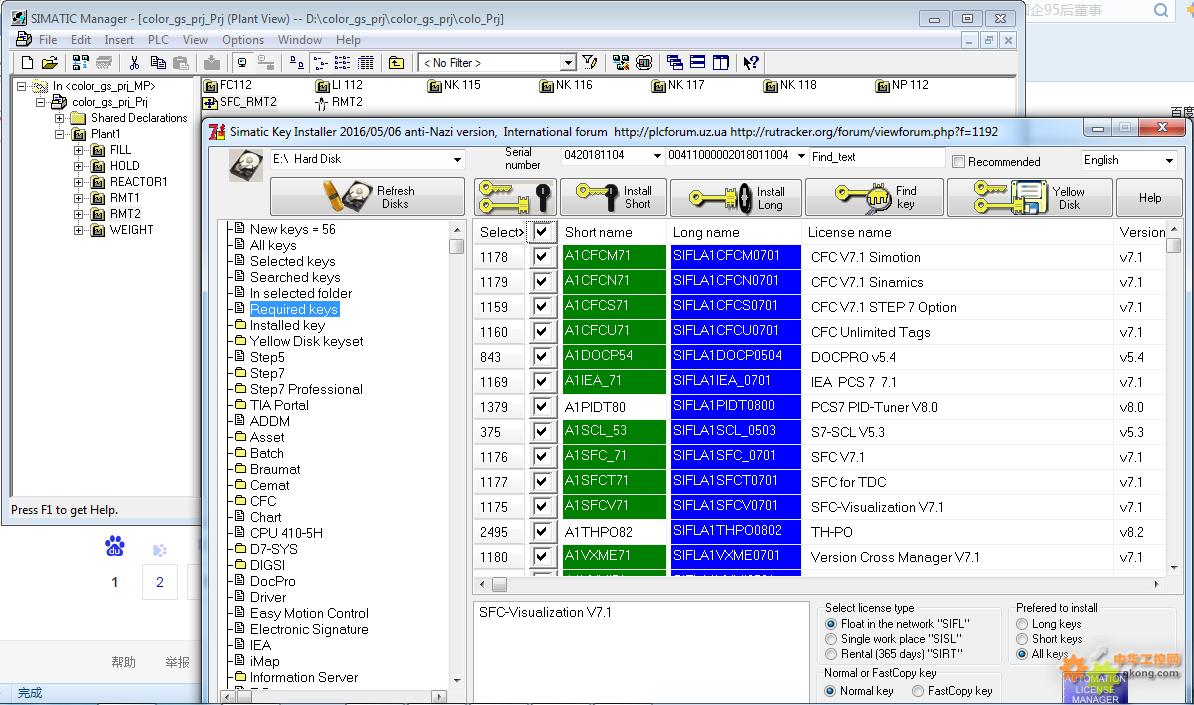1194x705 pixels.
Task: Cut selection using the scissors icon
Action: point(135,62)
